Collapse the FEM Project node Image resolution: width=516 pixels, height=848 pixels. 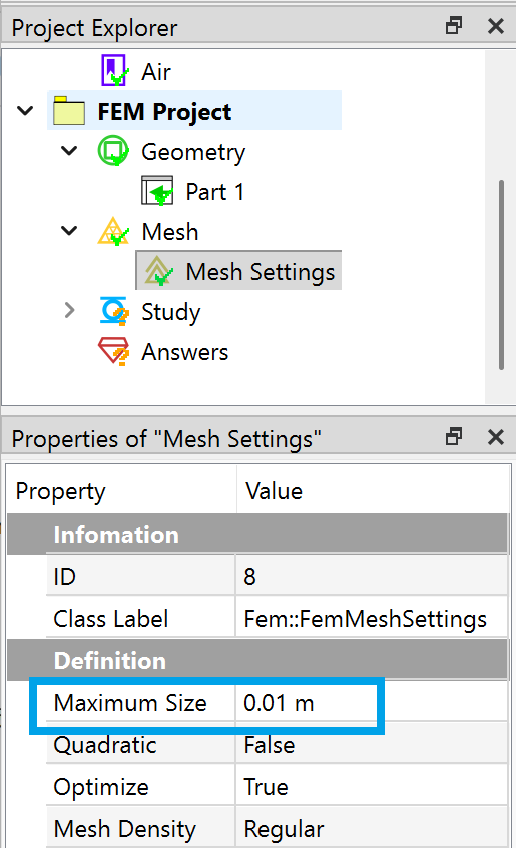point(25,111)
